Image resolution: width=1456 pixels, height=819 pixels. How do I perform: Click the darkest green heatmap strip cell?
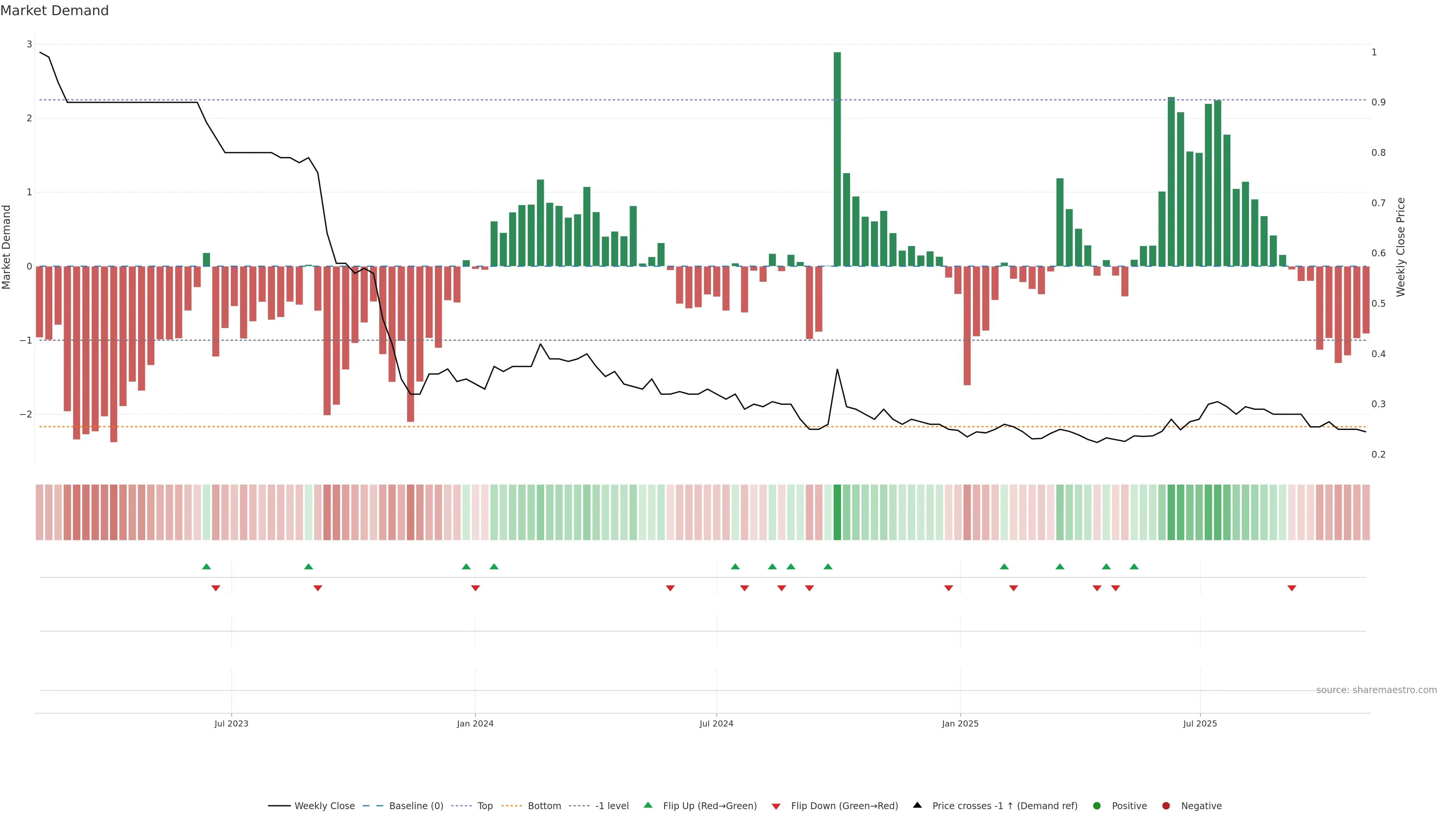pyautogui.click(x=837, y=511)
